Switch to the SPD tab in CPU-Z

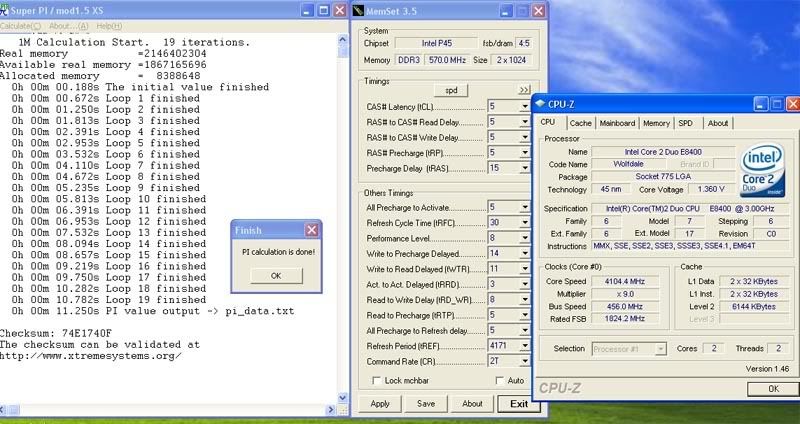(x=686, y=123)
